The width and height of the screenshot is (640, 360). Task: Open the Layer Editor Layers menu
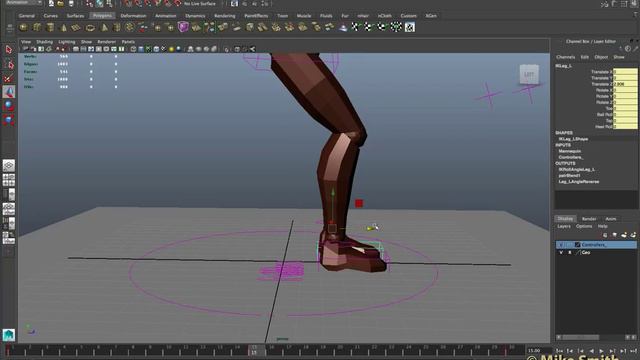(564, 226)
